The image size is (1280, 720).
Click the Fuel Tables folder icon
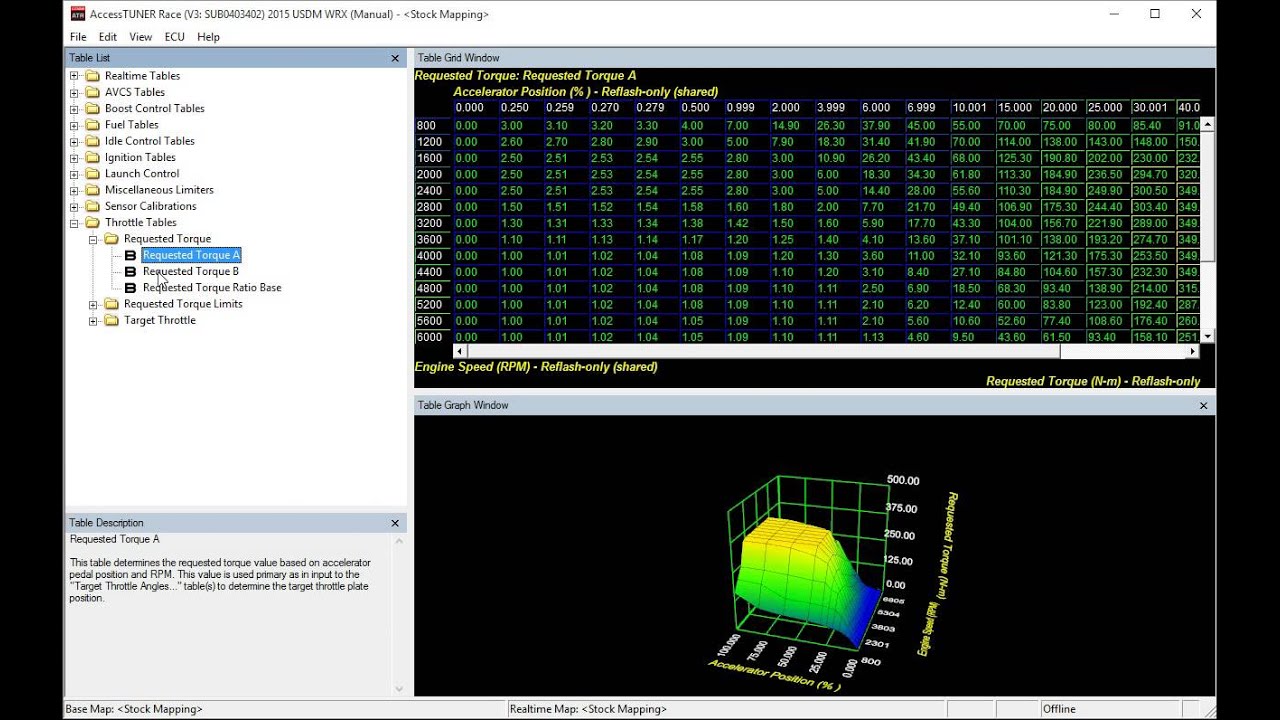click(x=93, y=125)
